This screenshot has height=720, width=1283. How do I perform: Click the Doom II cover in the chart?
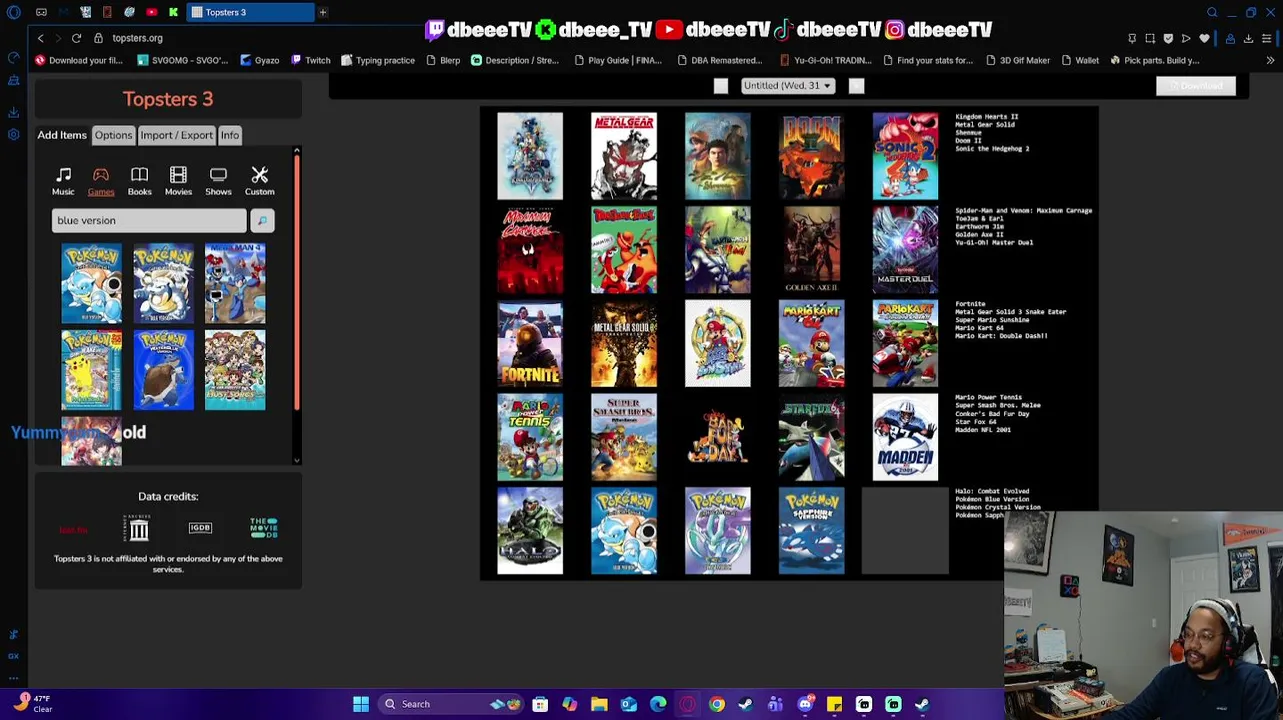pos(811,156)
